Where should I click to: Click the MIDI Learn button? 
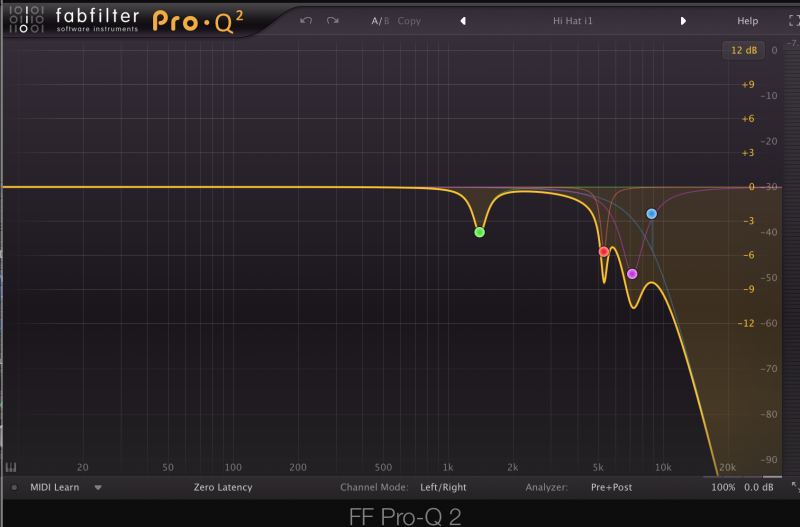point(55,487)
